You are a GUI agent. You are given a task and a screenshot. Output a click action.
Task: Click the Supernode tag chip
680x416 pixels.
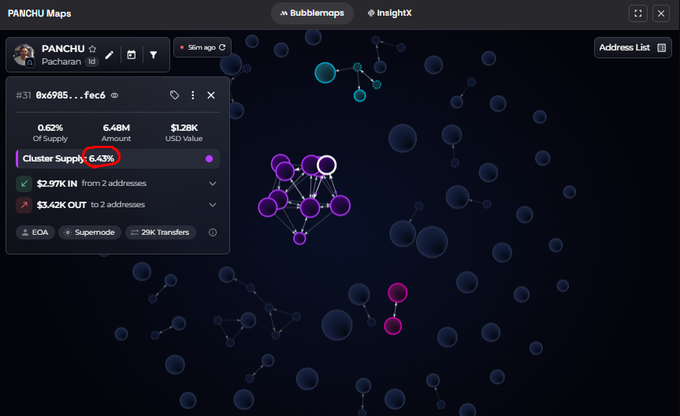[x=90, y=233]
